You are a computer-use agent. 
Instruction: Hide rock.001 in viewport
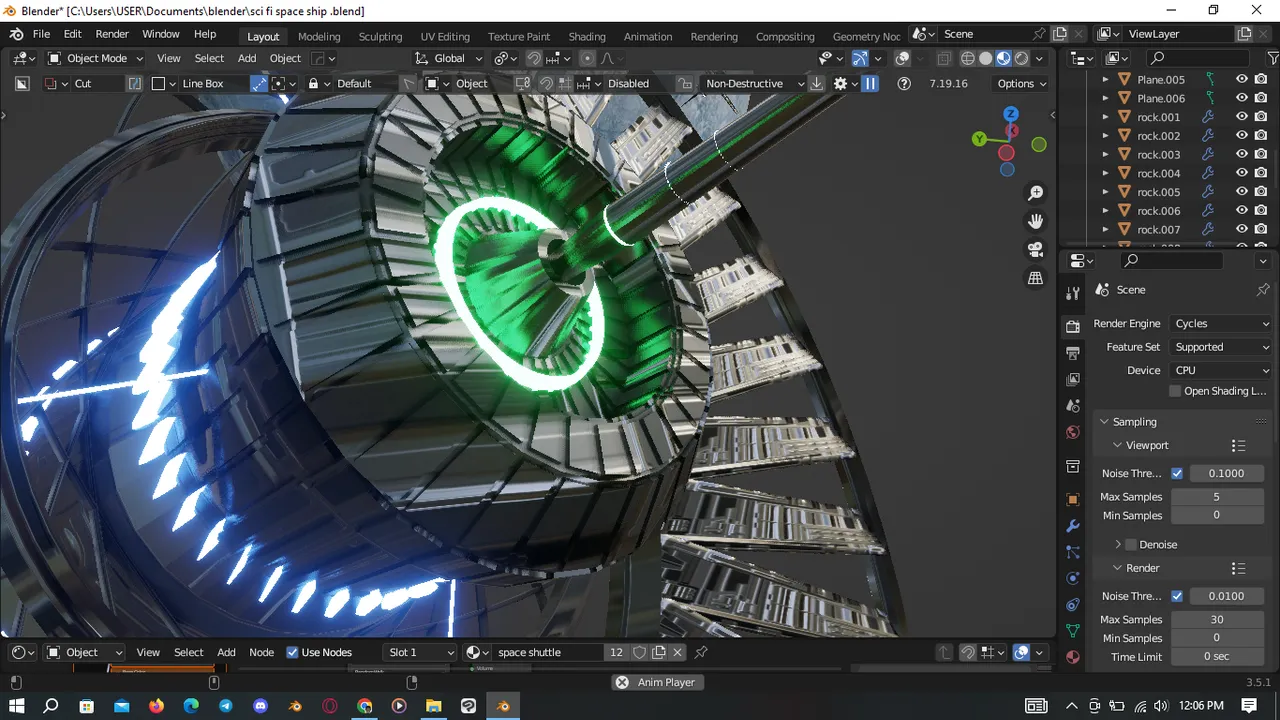(x=1242, y=117)
